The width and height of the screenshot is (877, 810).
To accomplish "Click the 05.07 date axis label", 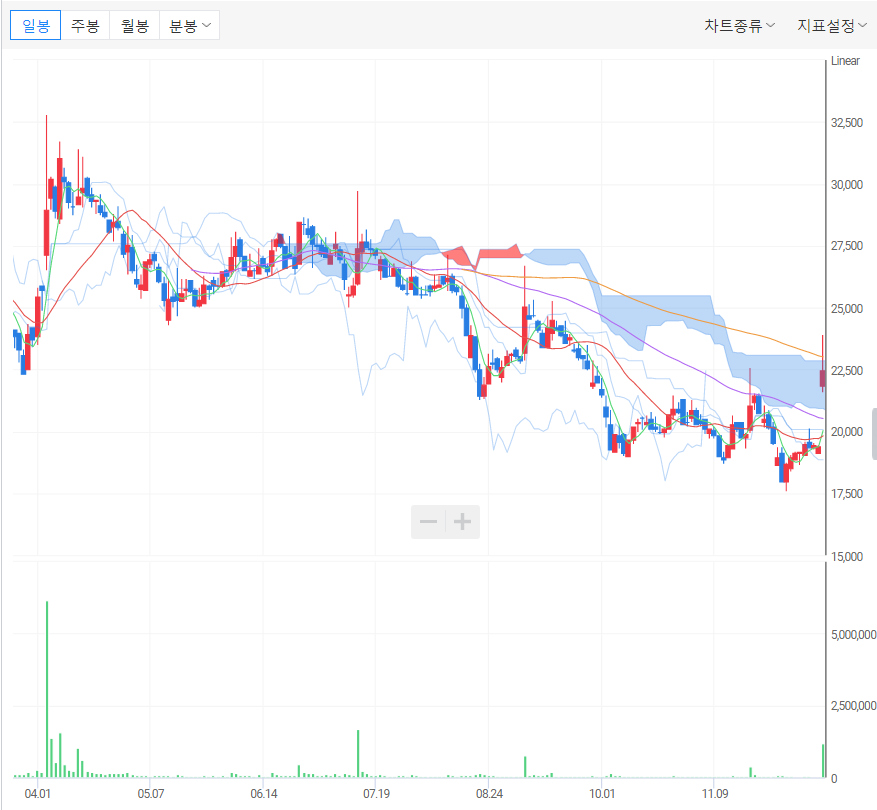I will click(150, 794).
